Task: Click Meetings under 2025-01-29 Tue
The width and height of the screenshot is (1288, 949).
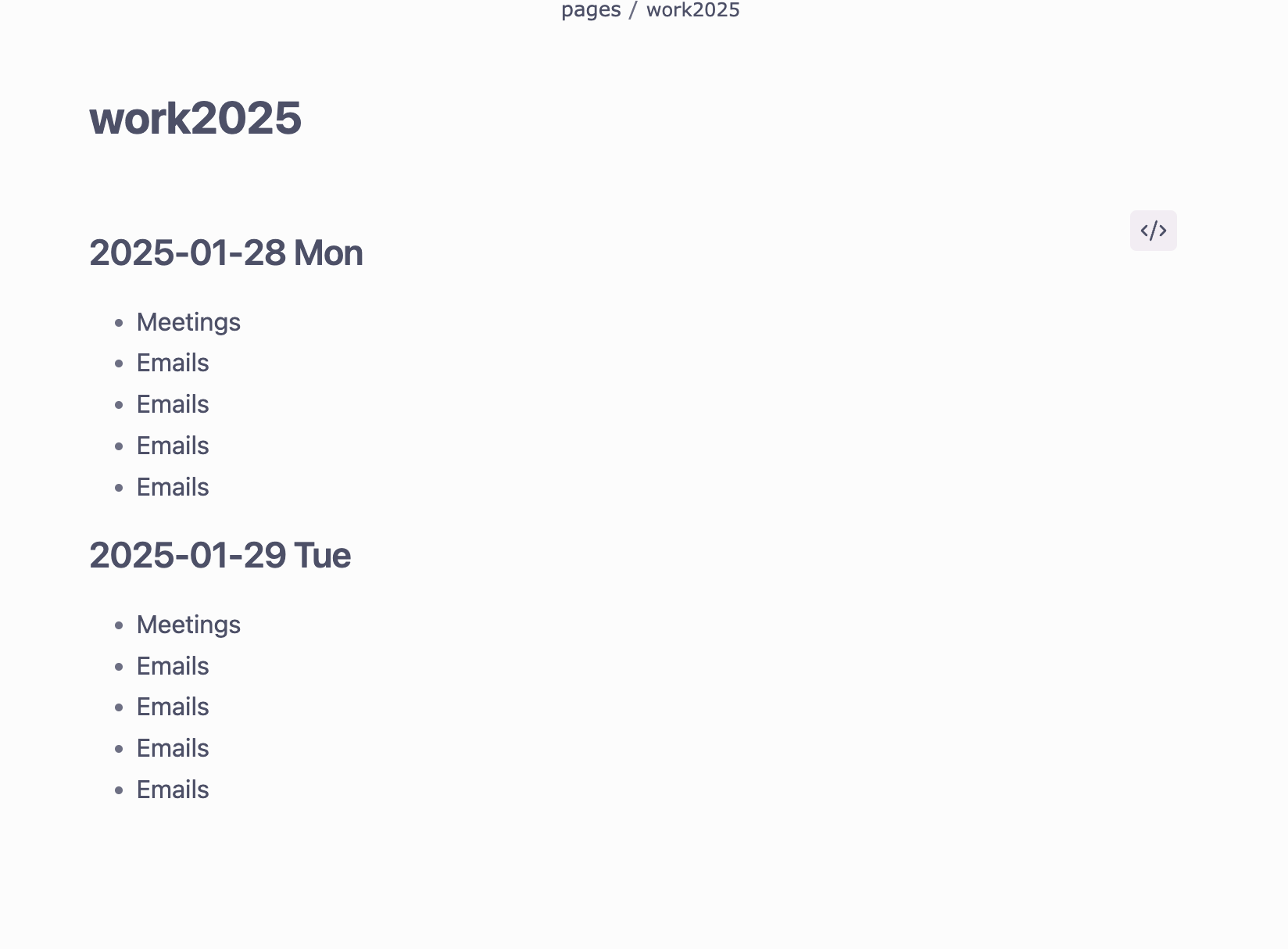Action: (188, 625)
